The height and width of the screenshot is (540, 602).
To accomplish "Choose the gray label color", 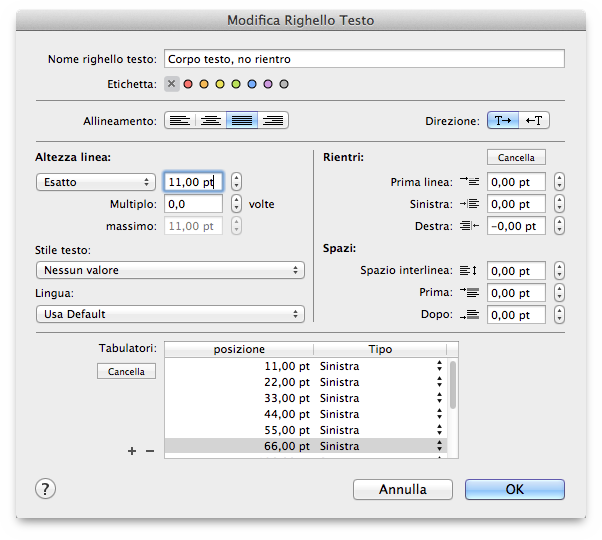I will pyautogui.click(x=284, y=84).
